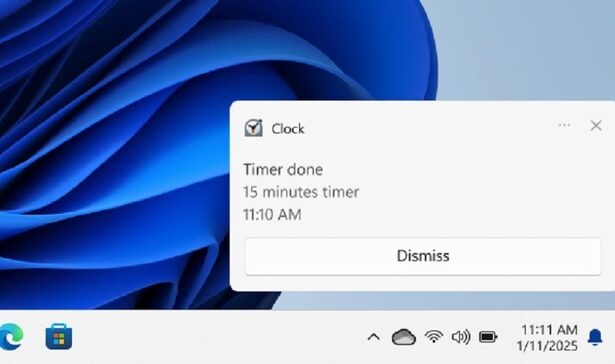Screen dimensions: 615x364
Task: Open Microsoft Store from taskbar
Action: coord(59,337)
